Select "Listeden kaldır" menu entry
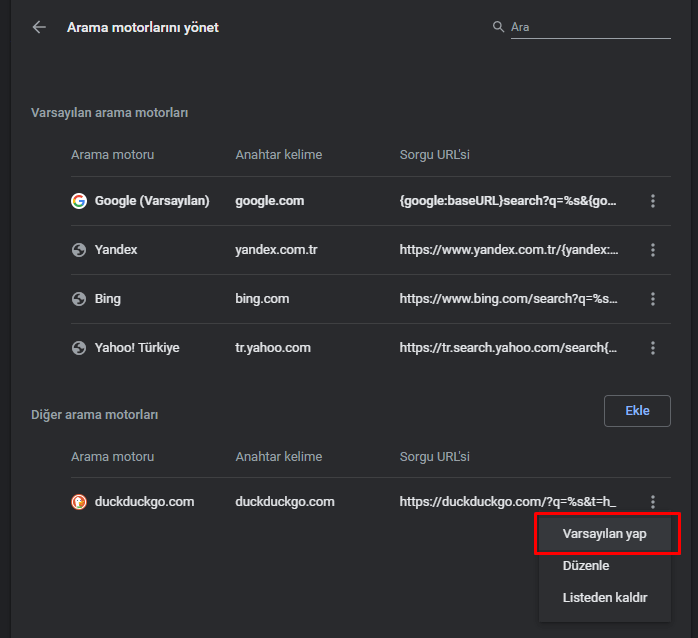 pyautogui.click(x=605, y=598)
